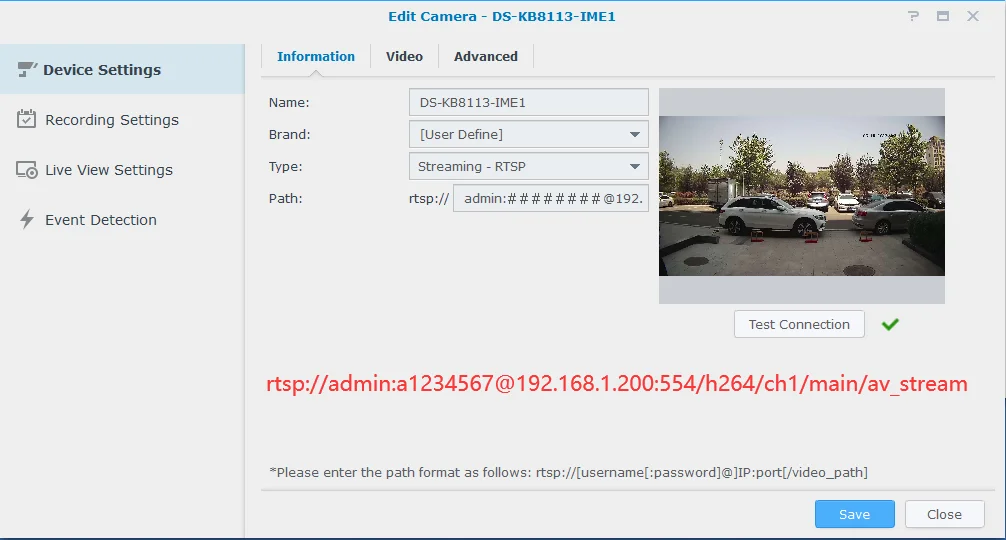
Task: Open help via the question mark icon
Action: (x=914, y=16)
